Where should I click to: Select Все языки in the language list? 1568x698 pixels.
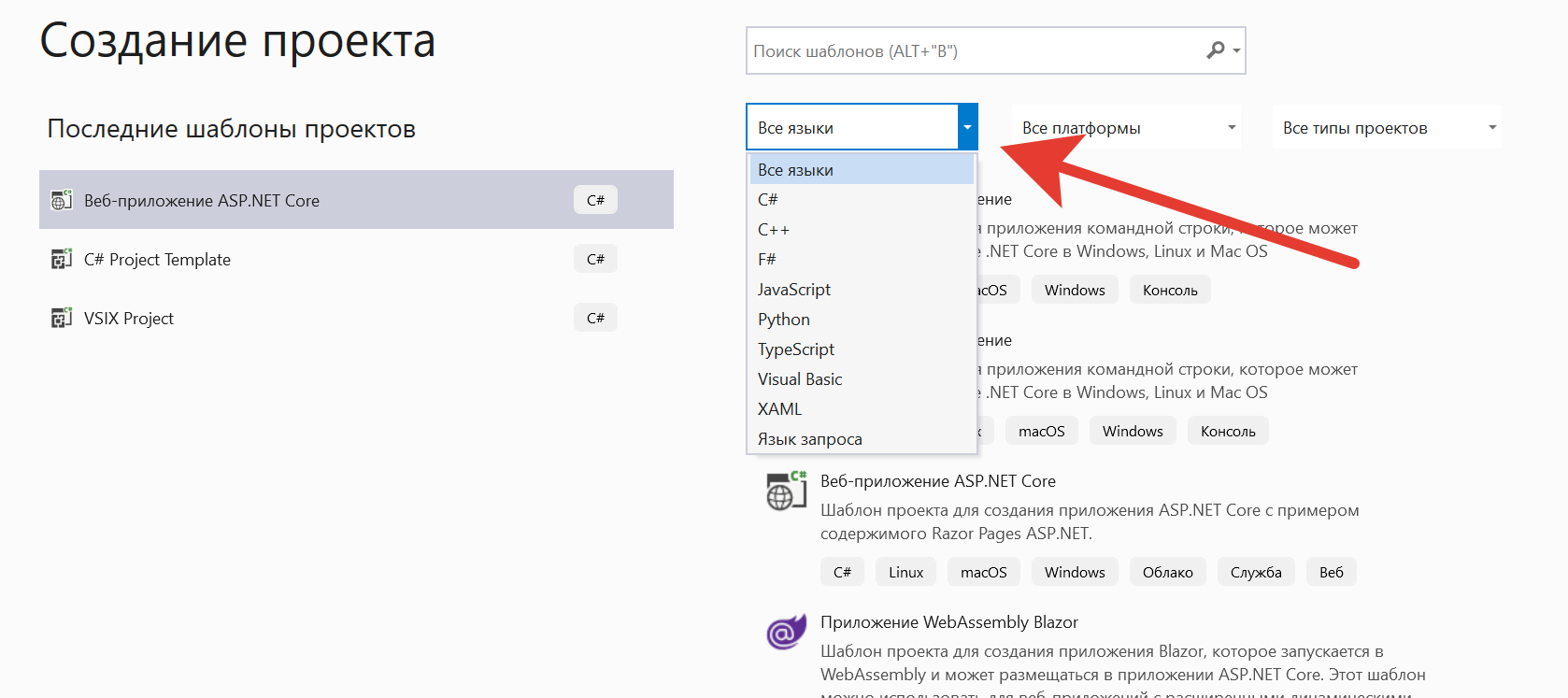click(x=862, y=169)
